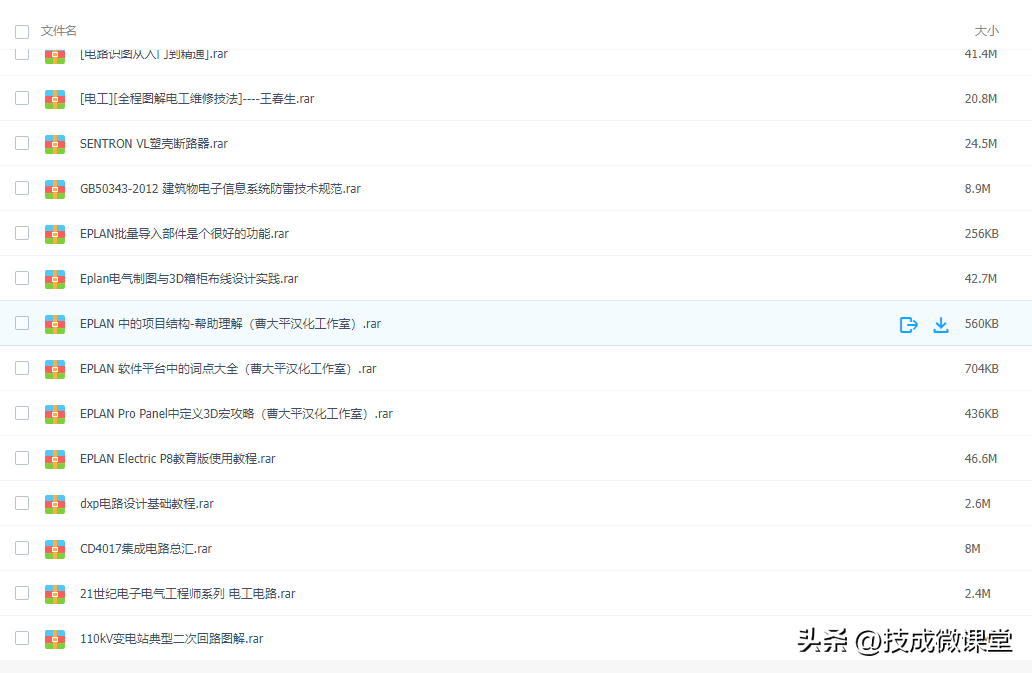Tick checkbox for EPLAN 中的项目结构 row
This screenshot has height=673, width=1032.
pos(22,323)
